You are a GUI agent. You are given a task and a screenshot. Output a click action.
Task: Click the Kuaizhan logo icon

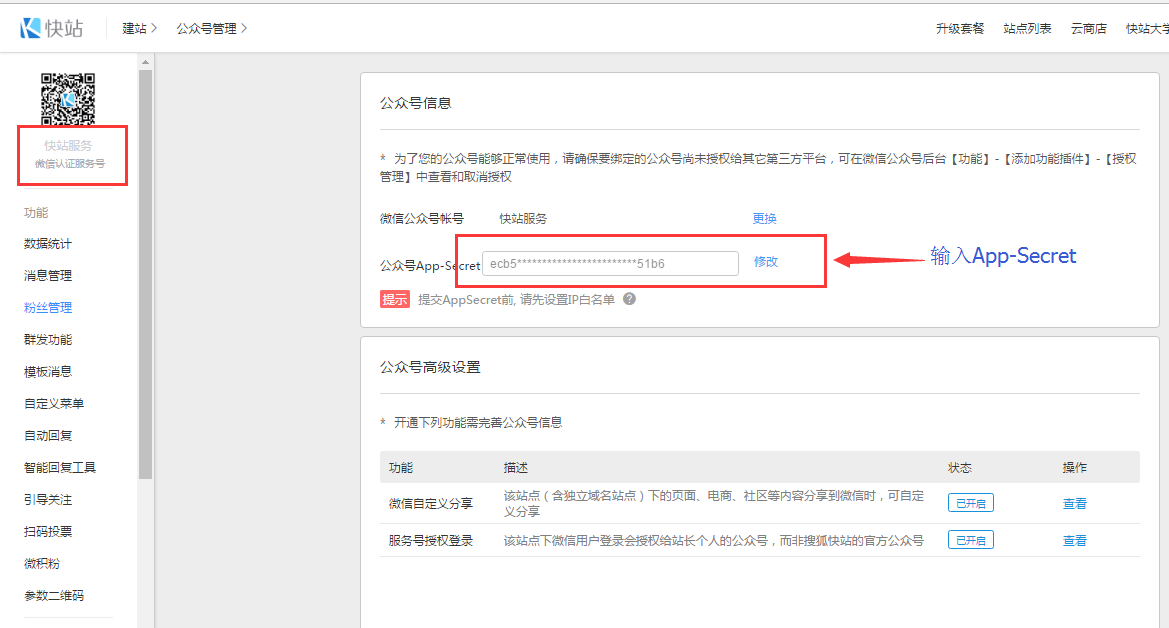(31, 28)
